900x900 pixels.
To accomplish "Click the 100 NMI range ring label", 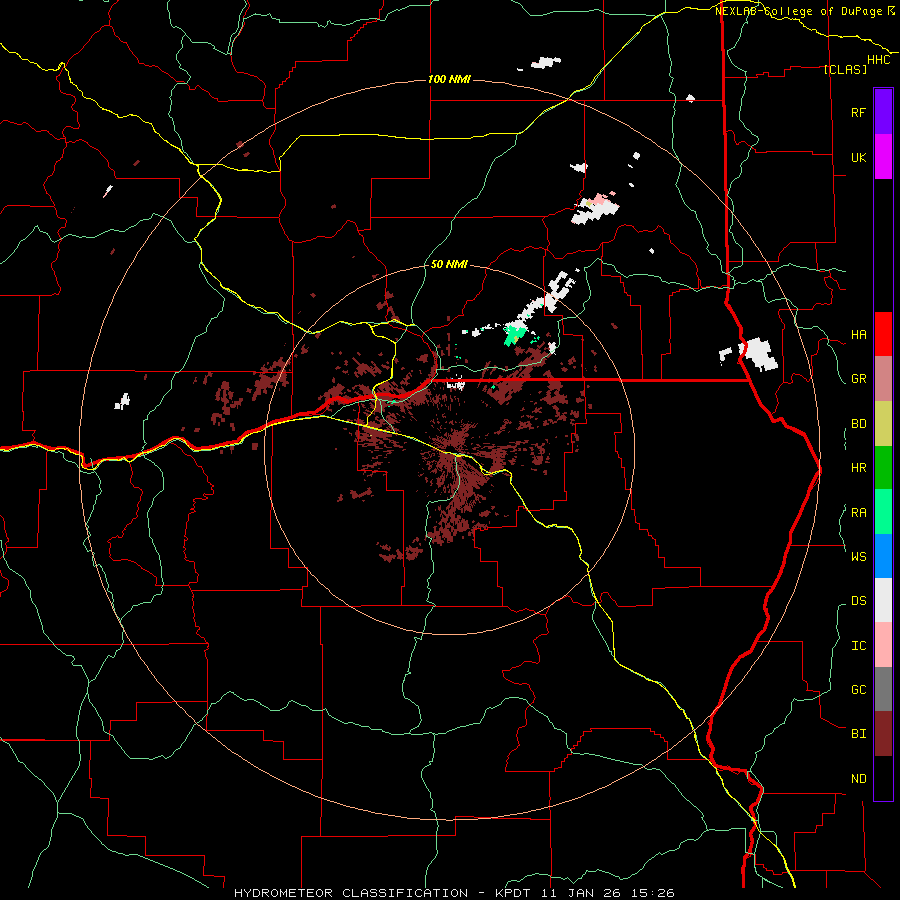I will [449, 79].
